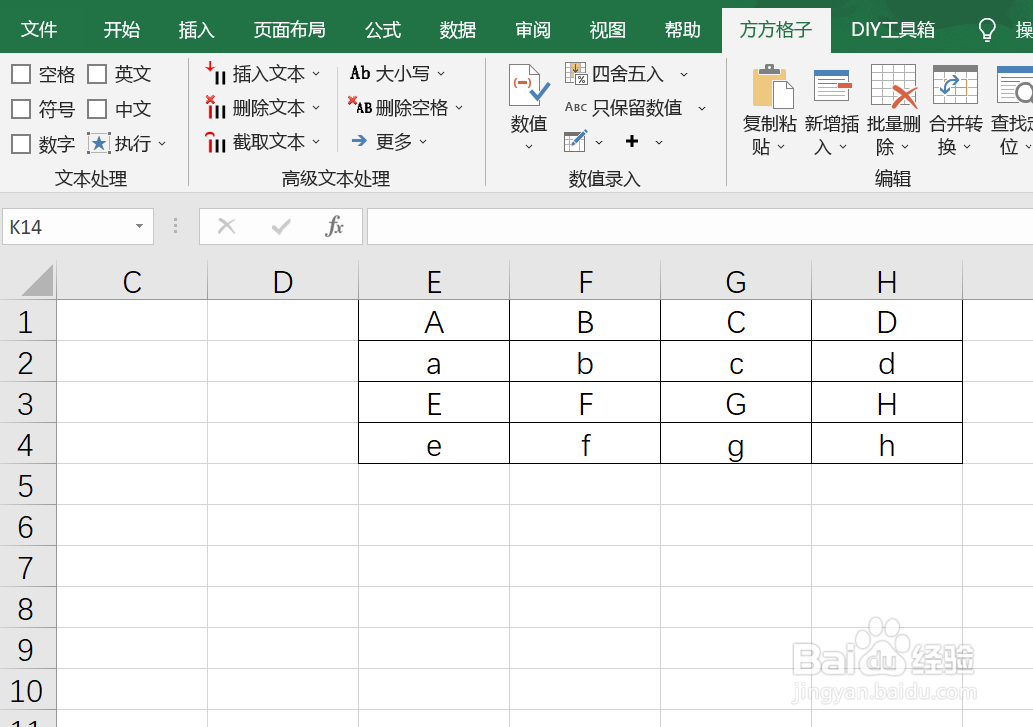This screenshot has width=1033, height=727.
Task: Select row 7 header
Action: coord(28,566)
